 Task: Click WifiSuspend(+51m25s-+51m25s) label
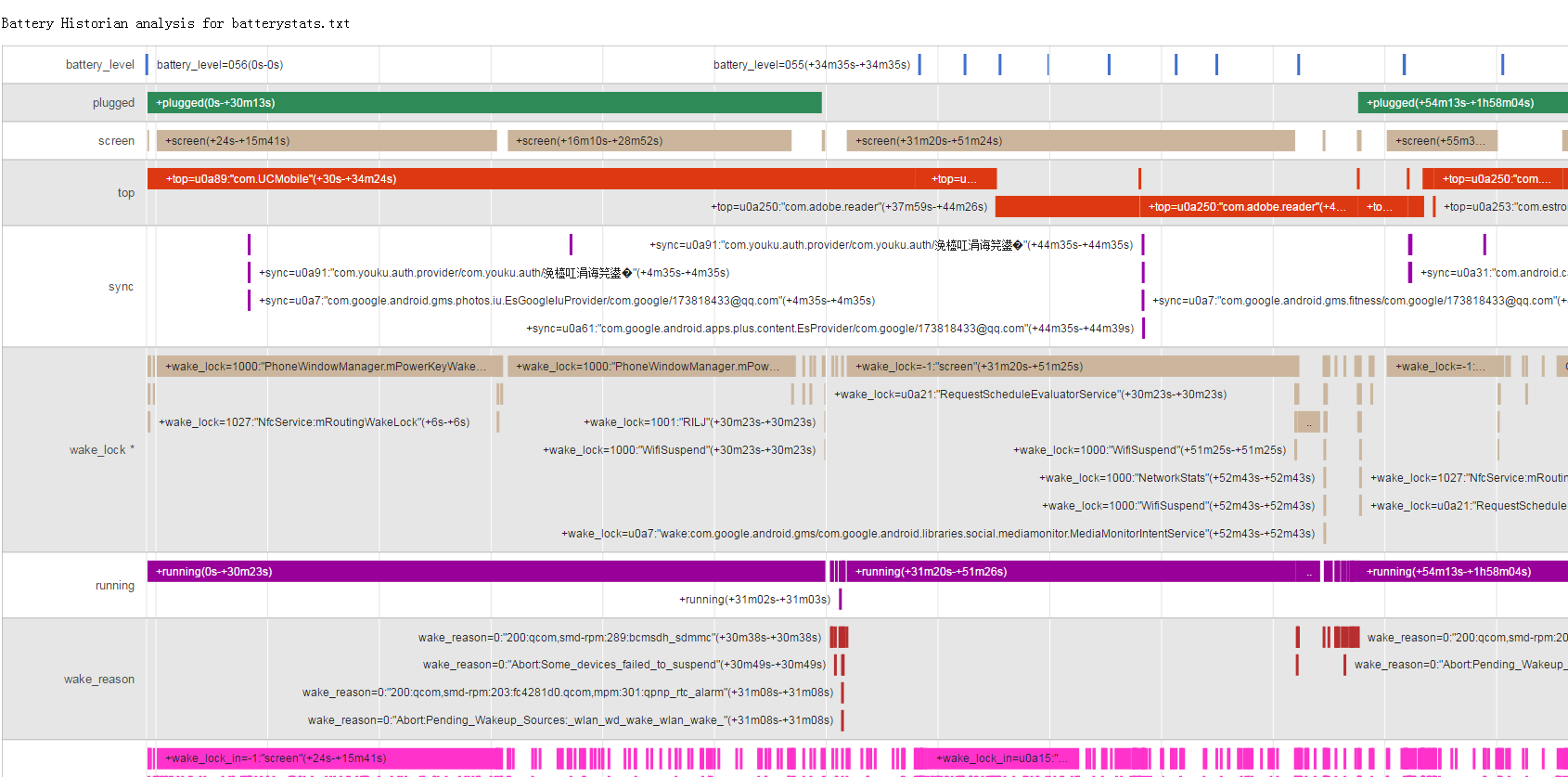(1150, 450)
